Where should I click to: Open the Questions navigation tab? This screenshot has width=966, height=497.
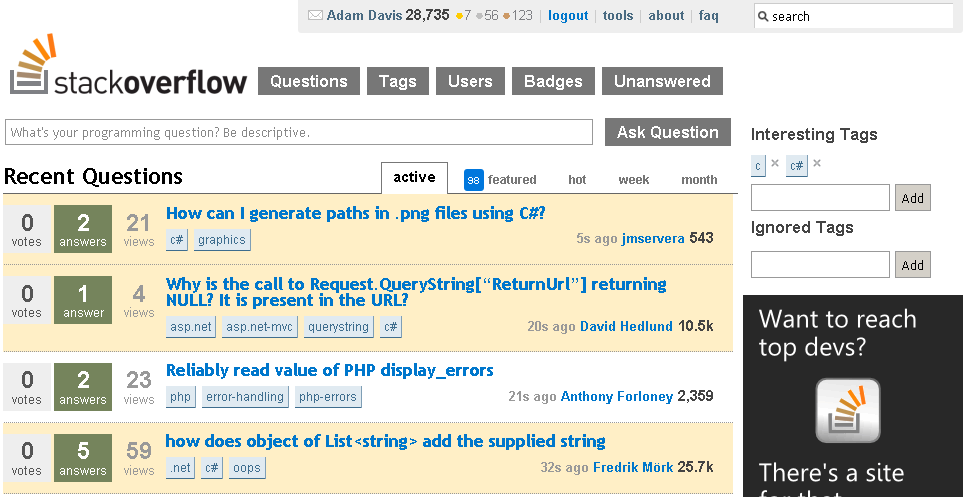coord(309,81)
